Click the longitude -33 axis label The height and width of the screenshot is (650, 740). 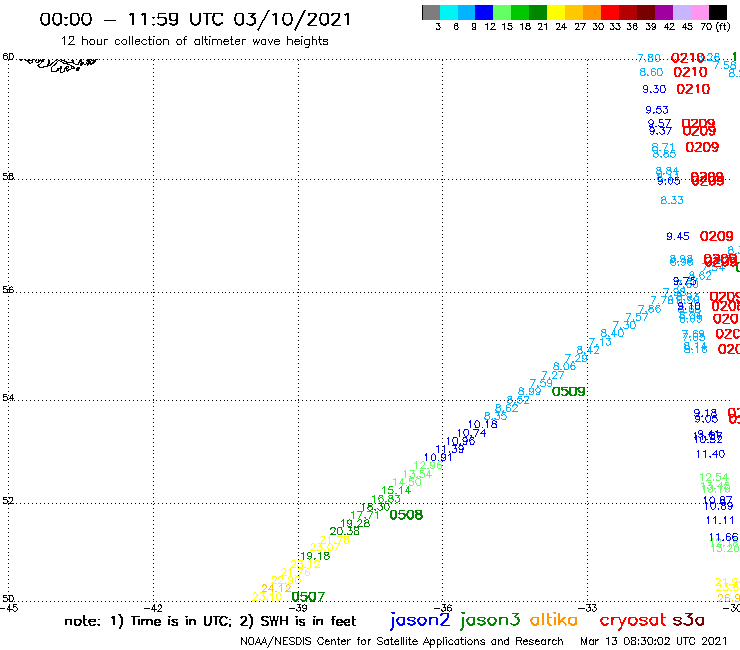pyautogui.click(x=588, y=608)
